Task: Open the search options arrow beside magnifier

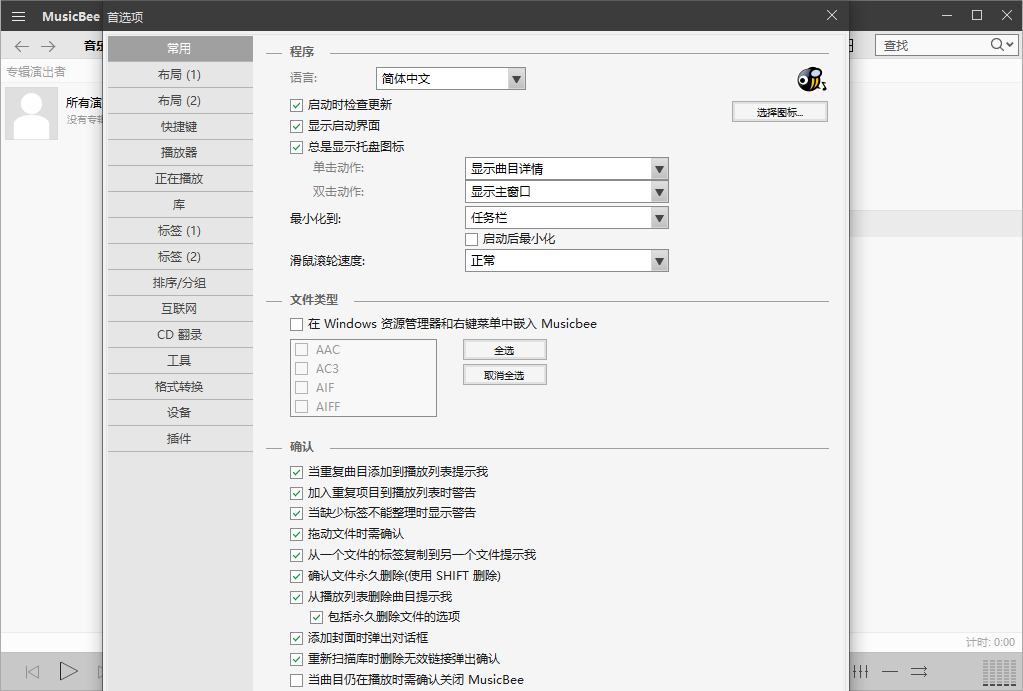Action: [1010, 45]
